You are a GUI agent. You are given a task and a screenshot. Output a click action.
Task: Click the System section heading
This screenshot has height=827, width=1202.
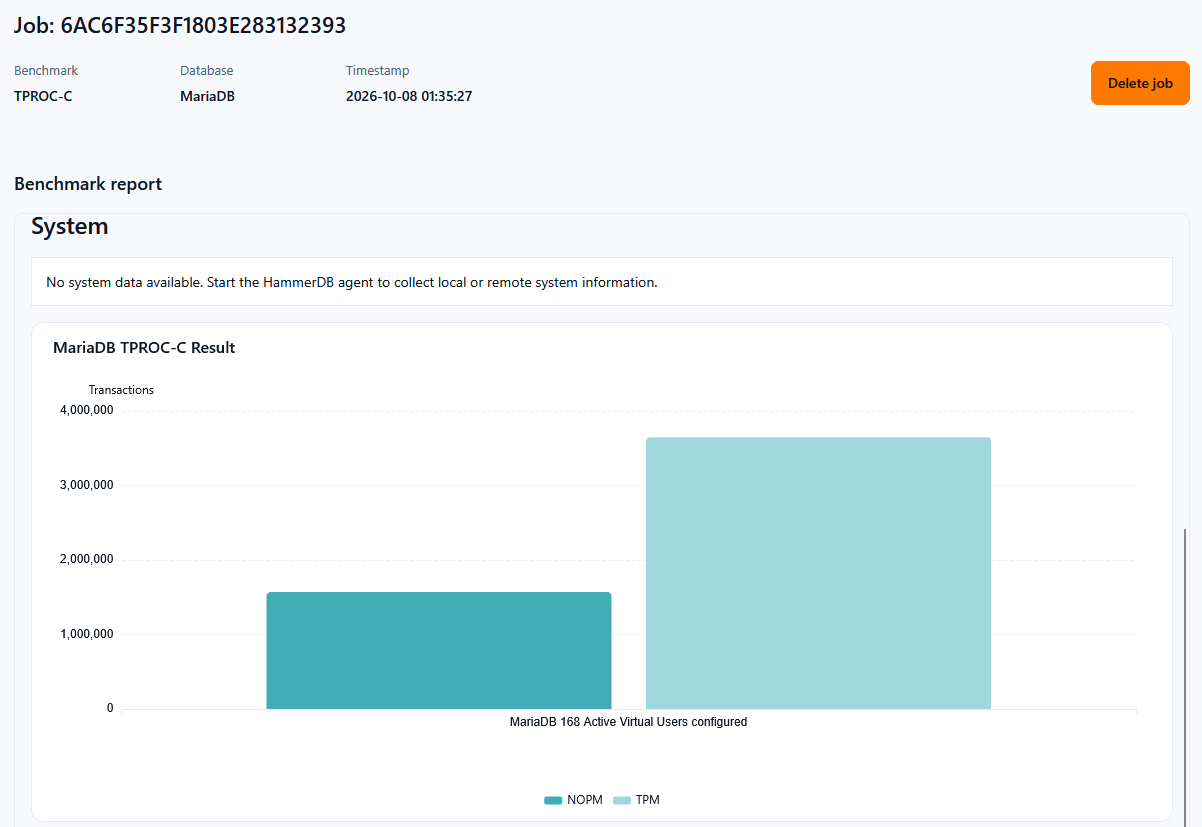(x=70, y=227)
